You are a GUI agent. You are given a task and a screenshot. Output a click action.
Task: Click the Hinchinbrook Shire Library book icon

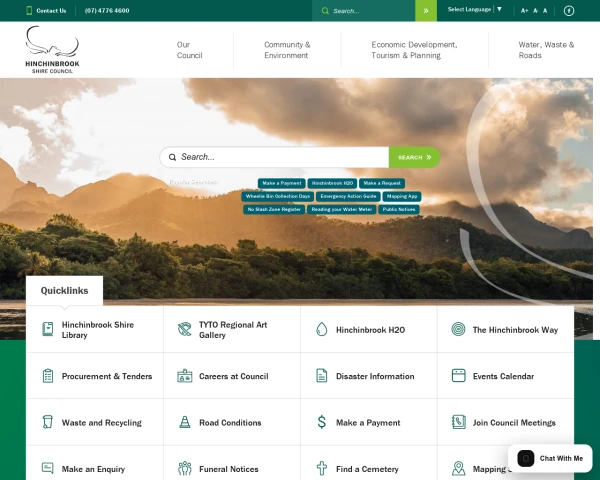point(48,329)
